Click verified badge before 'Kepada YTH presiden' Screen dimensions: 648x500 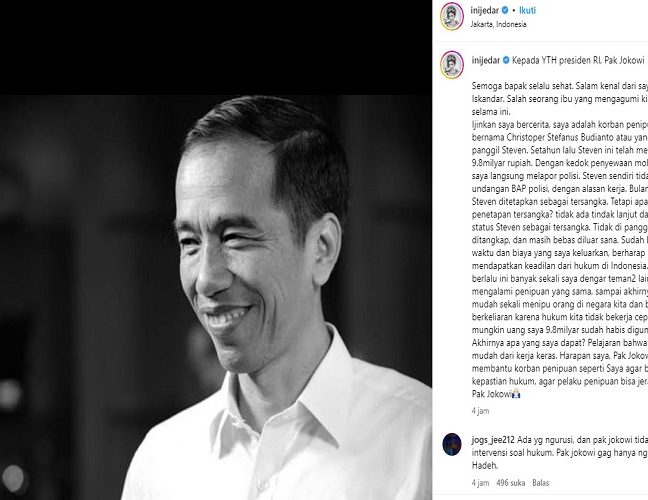506,60
